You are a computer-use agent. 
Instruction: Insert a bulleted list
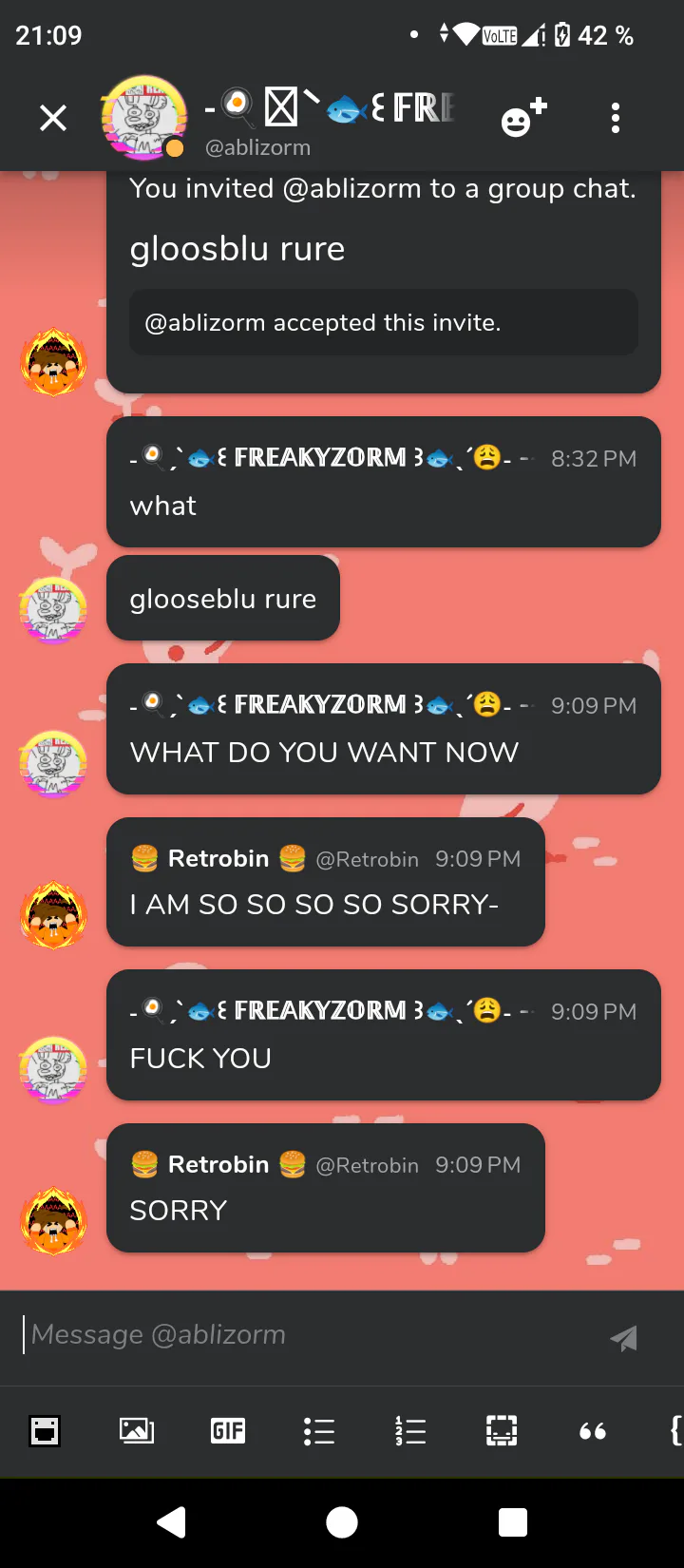pos(319,1430)
